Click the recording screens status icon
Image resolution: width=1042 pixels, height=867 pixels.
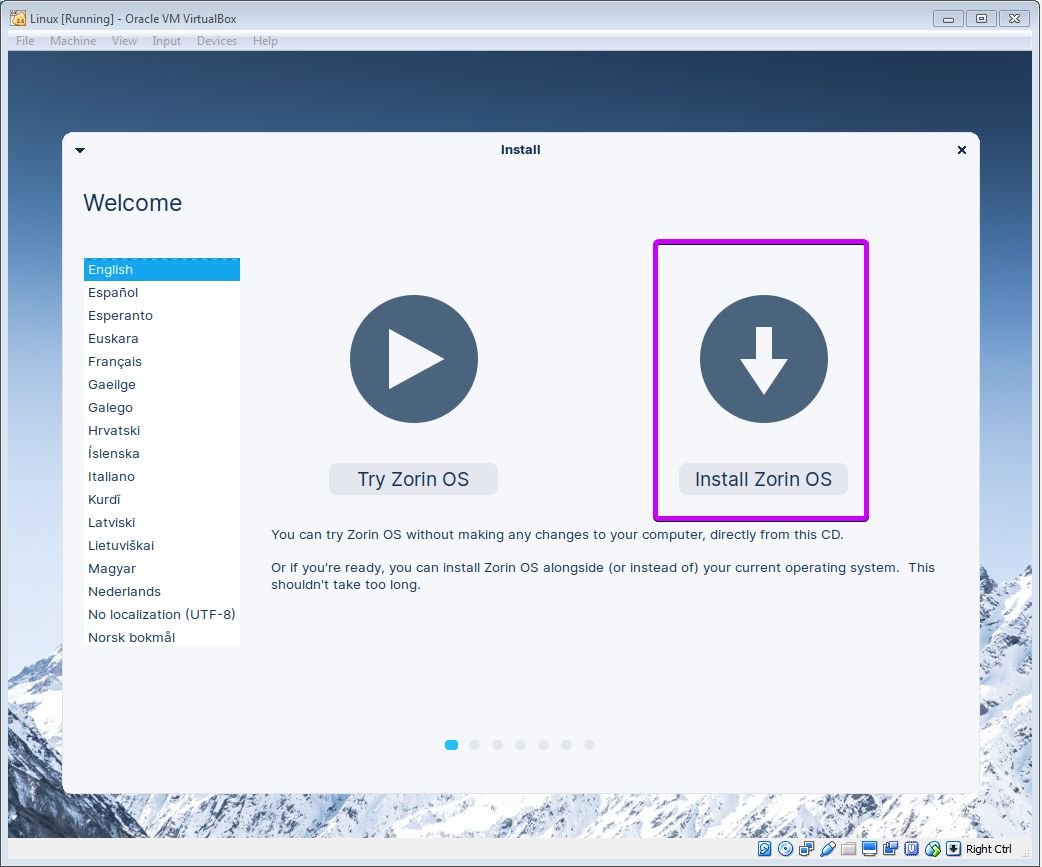890,848
